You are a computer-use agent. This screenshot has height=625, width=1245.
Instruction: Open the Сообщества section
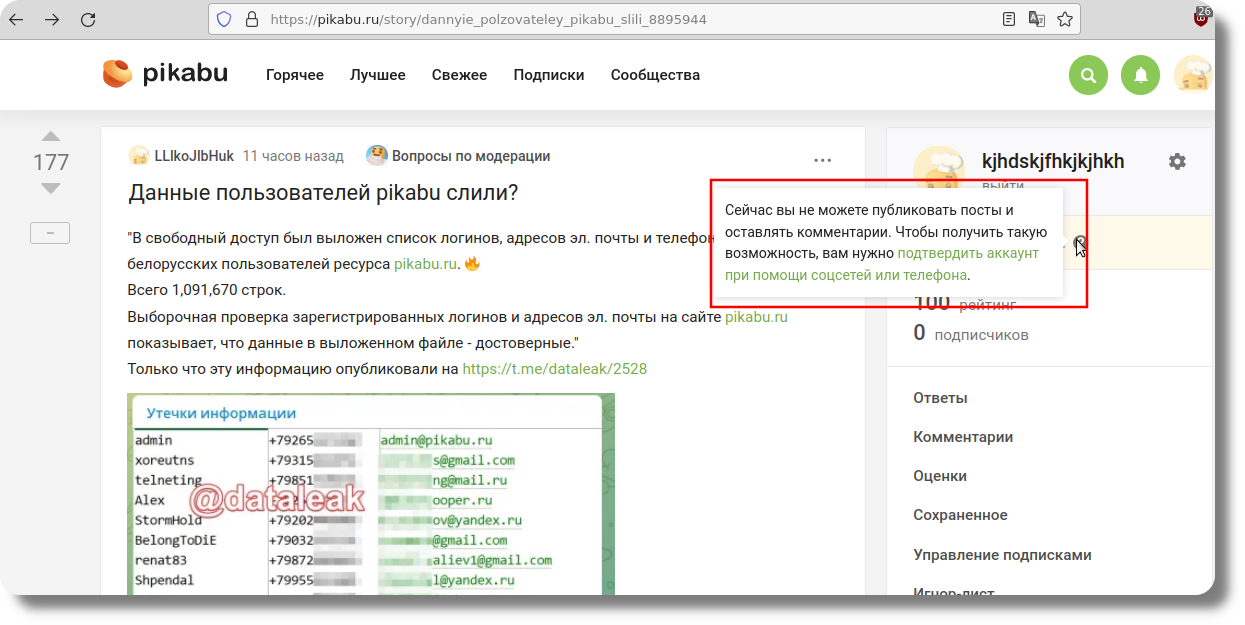point(655,75)
